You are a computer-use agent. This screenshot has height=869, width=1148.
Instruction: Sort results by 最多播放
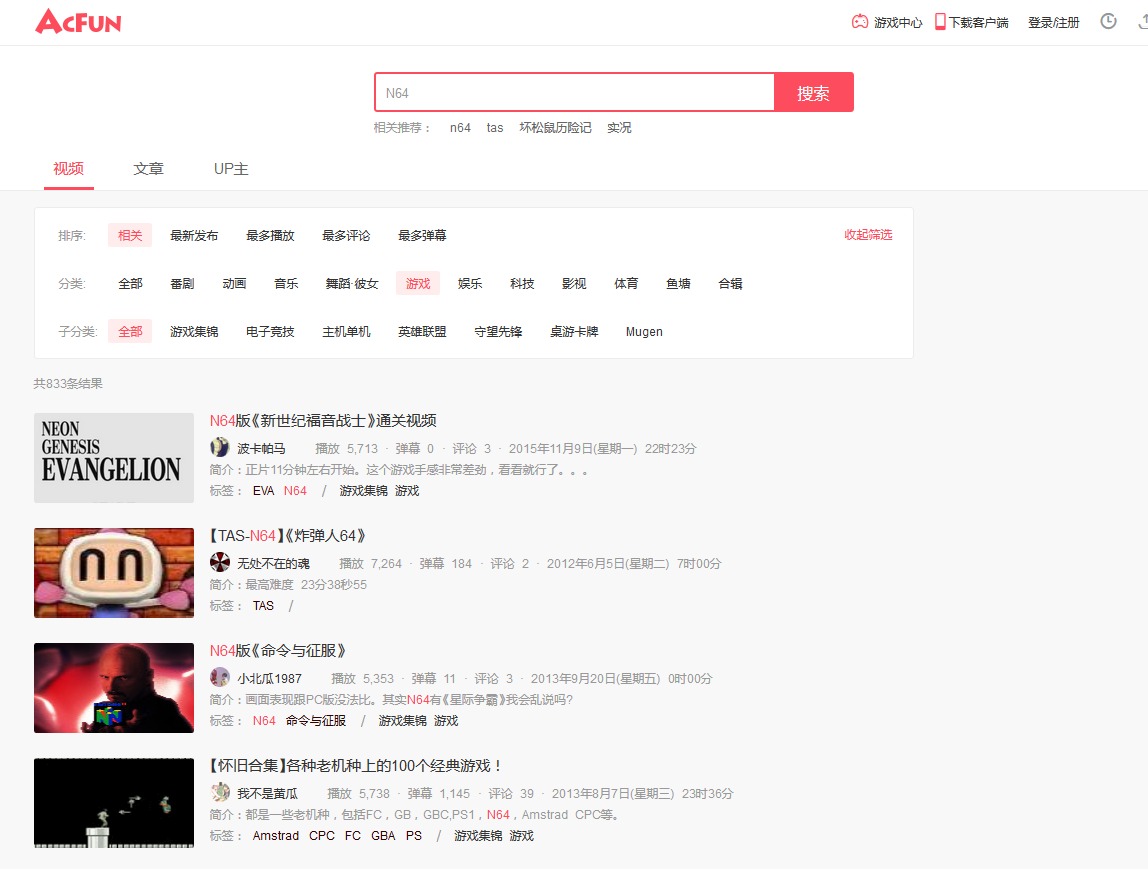coord(270,236)
